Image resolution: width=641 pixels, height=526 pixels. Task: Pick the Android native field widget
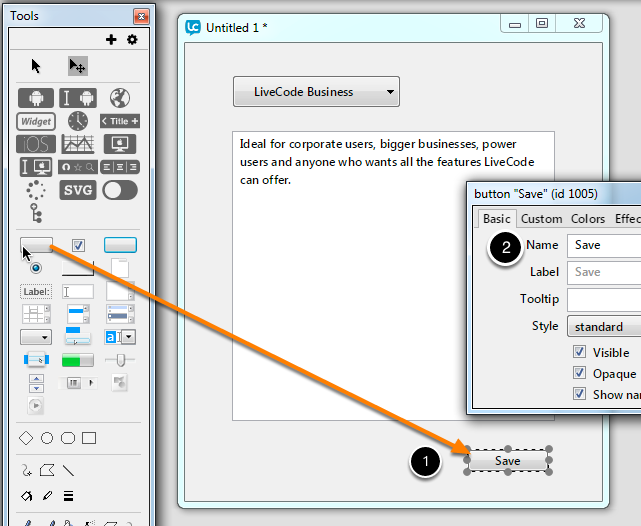78,98
